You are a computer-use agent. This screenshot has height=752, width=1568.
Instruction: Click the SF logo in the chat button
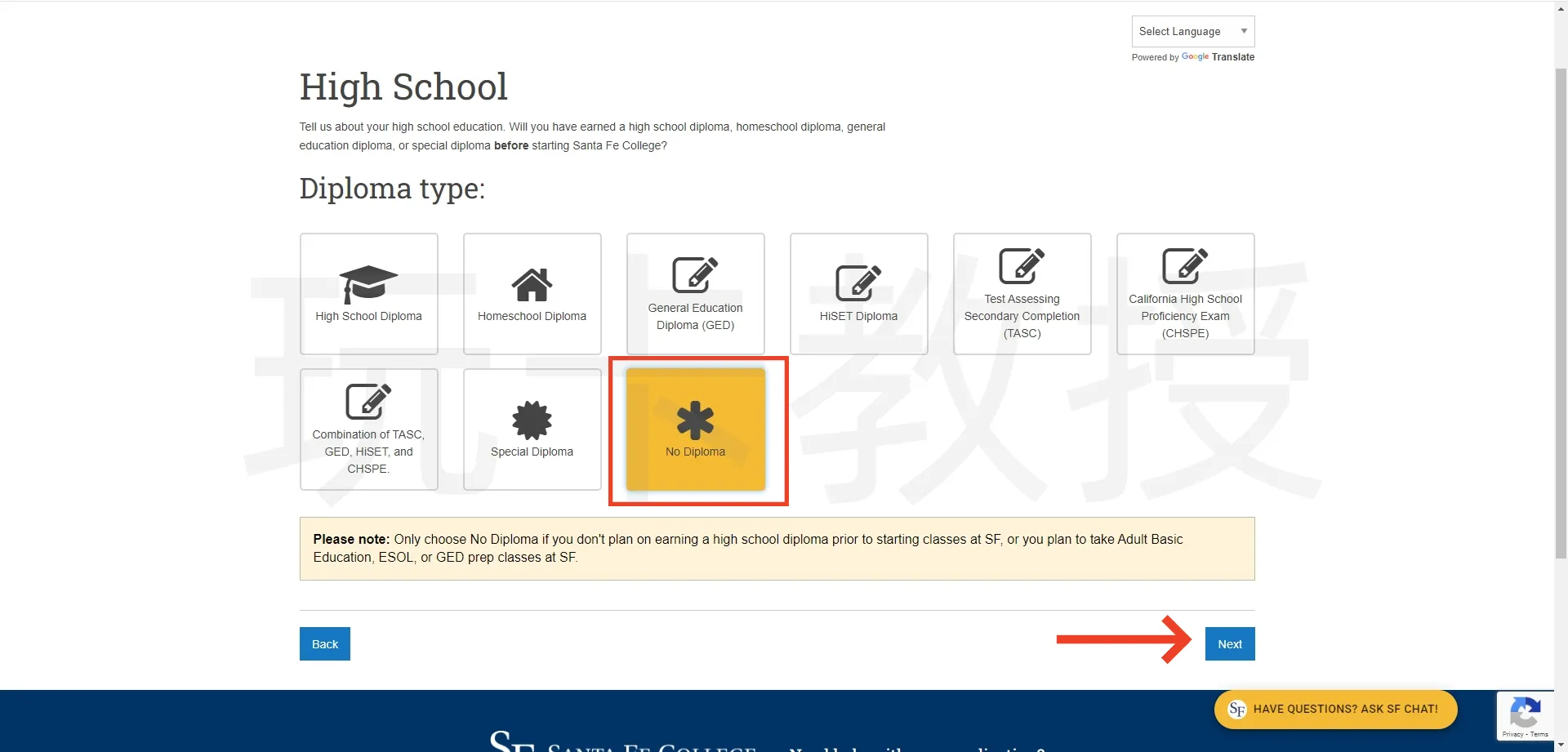(x=1236, y=710)
